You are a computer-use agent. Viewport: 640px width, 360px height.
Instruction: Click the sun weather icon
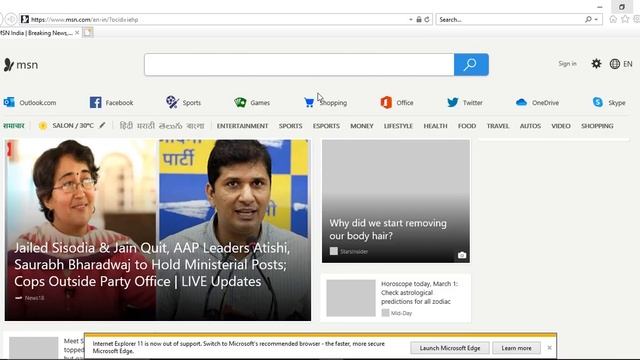[x=42, y=126]
